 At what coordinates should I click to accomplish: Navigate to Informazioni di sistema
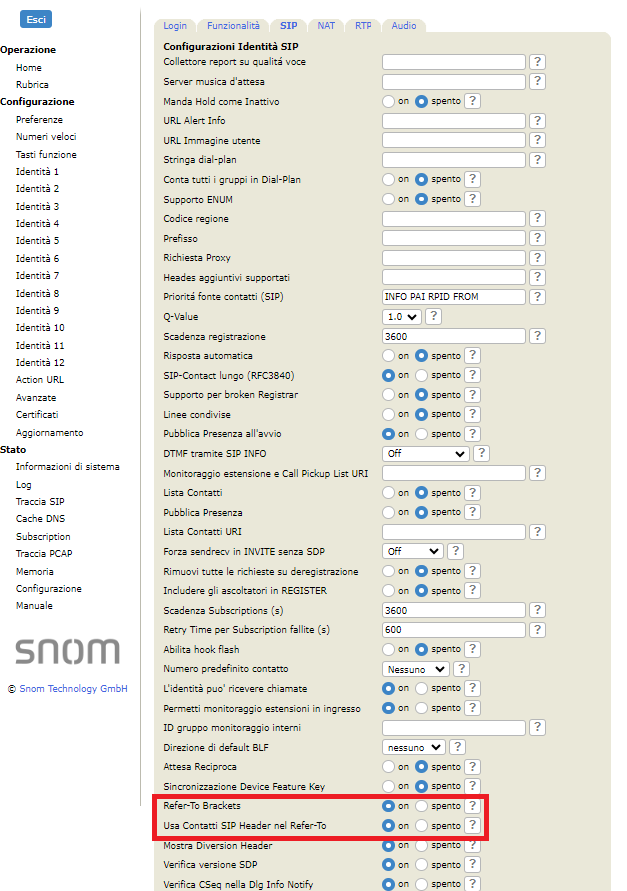[68, 467]
